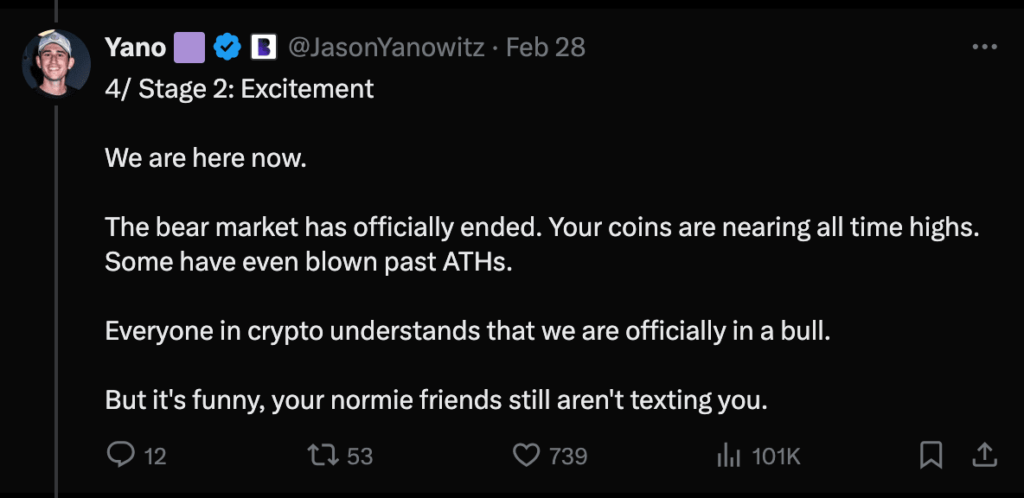The image size is (1024, 498).
Task: Bookmark this tweet
Action: click(931, 456)
